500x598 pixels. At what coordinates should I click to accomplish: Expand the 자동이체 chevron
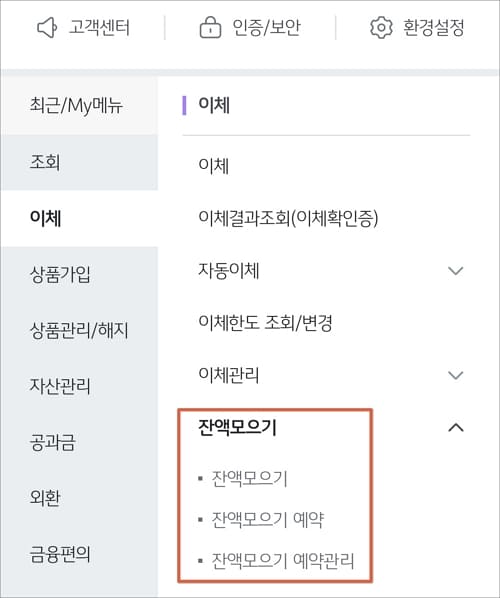pos(455,271)
